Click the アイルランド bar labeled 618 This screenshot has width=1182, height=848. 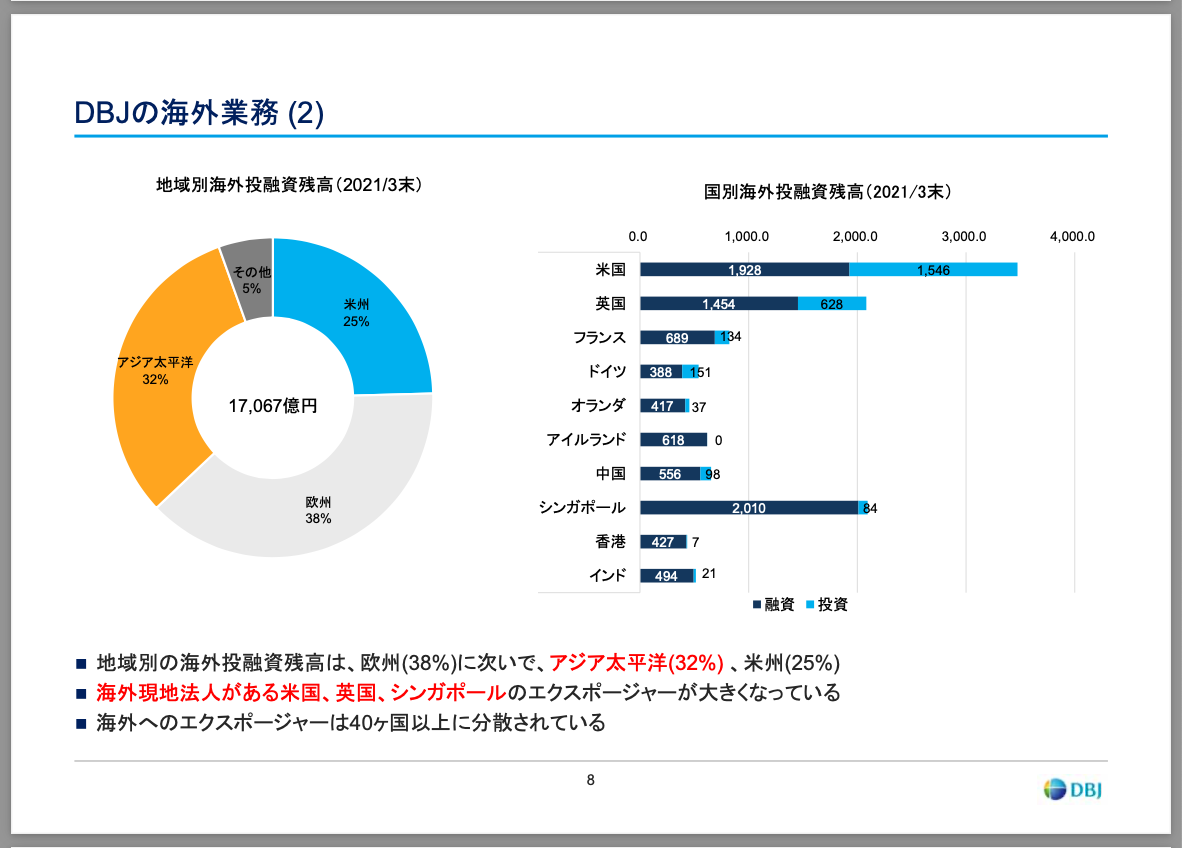[x=674, y=439]
